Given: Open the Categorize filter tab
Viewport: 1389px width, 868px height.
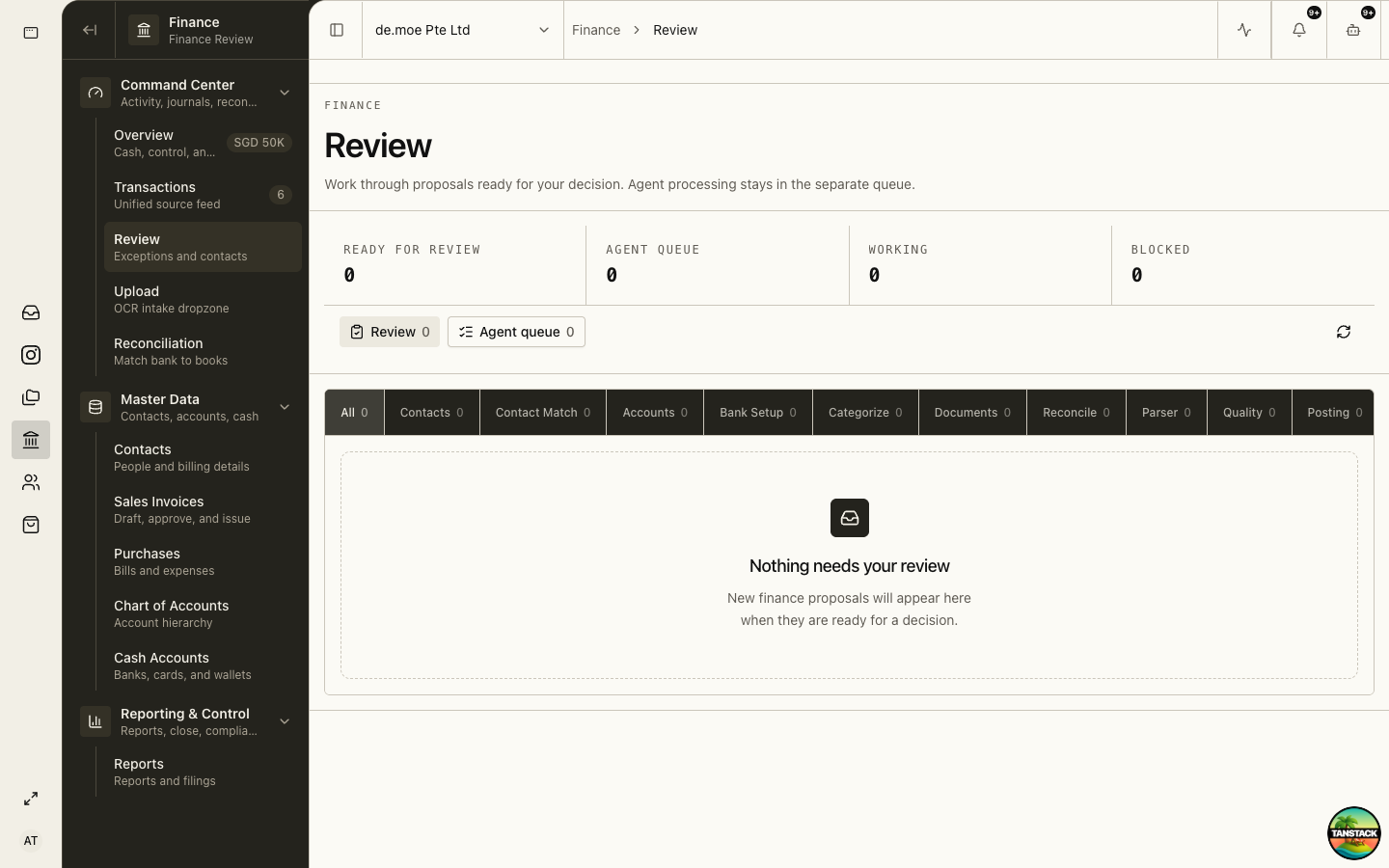Looking at the screenshot, I should pos(865,413).
